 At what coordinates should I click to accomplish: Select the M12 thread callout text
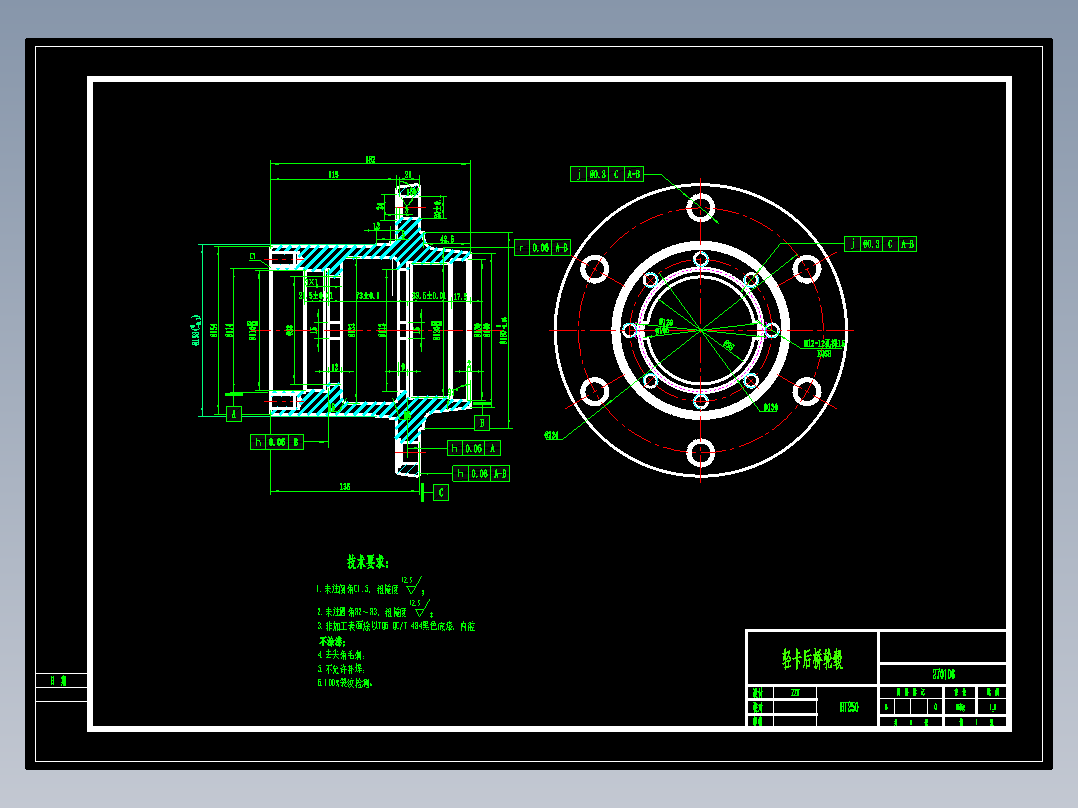click(x=824, y=343)
